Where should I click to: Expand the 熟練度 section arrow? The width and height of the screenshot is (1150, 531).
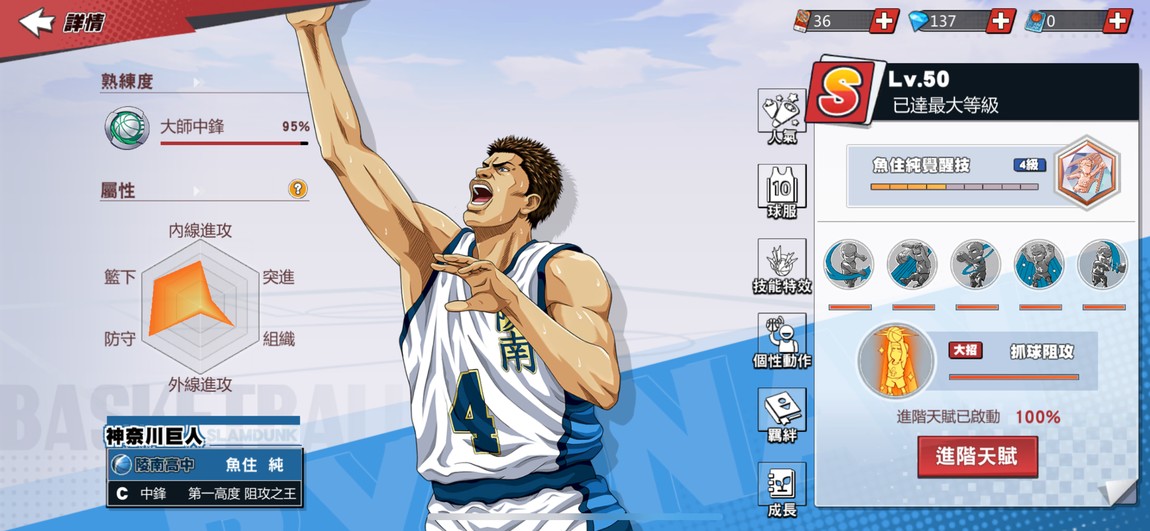pos(196,82)
